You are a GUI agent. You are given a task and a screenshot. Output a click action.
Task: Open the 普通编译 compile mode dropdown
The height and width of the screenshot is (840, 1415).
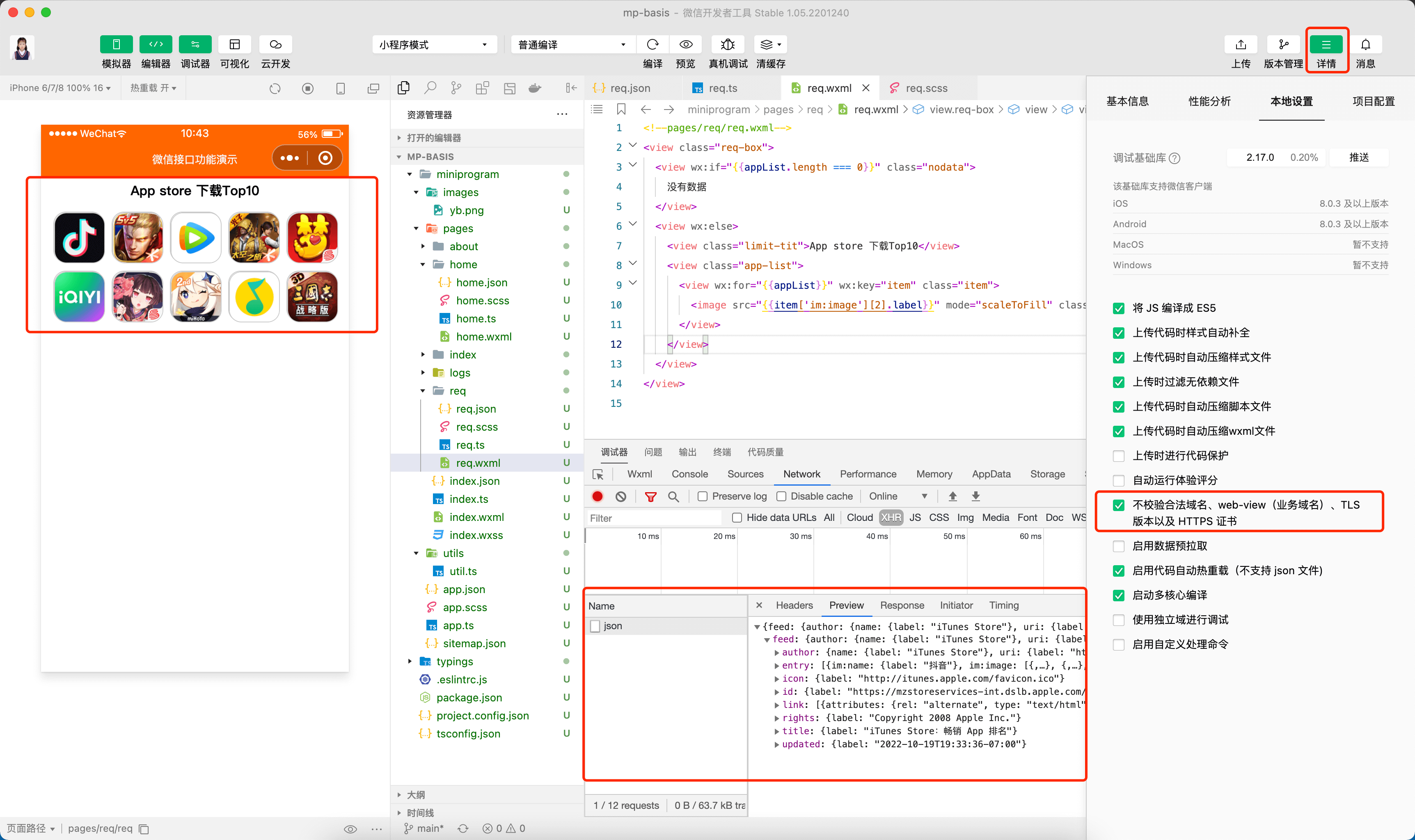coord(573,45)
